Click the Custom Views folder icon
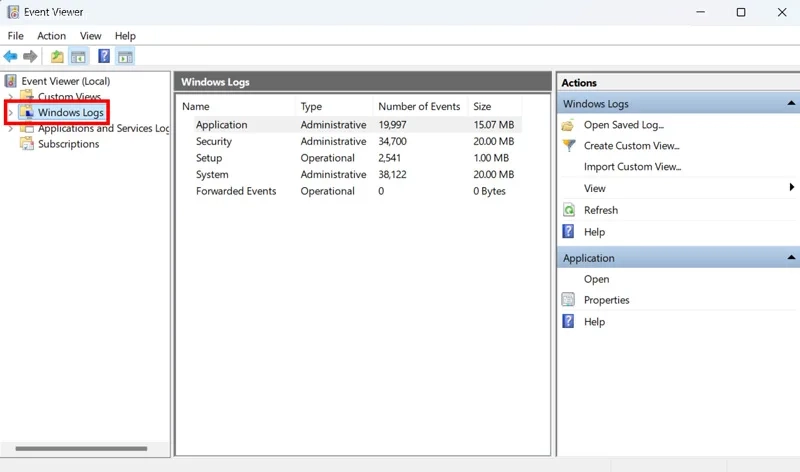Viewport: 800px width, 472px height. (x=27, y=95)
